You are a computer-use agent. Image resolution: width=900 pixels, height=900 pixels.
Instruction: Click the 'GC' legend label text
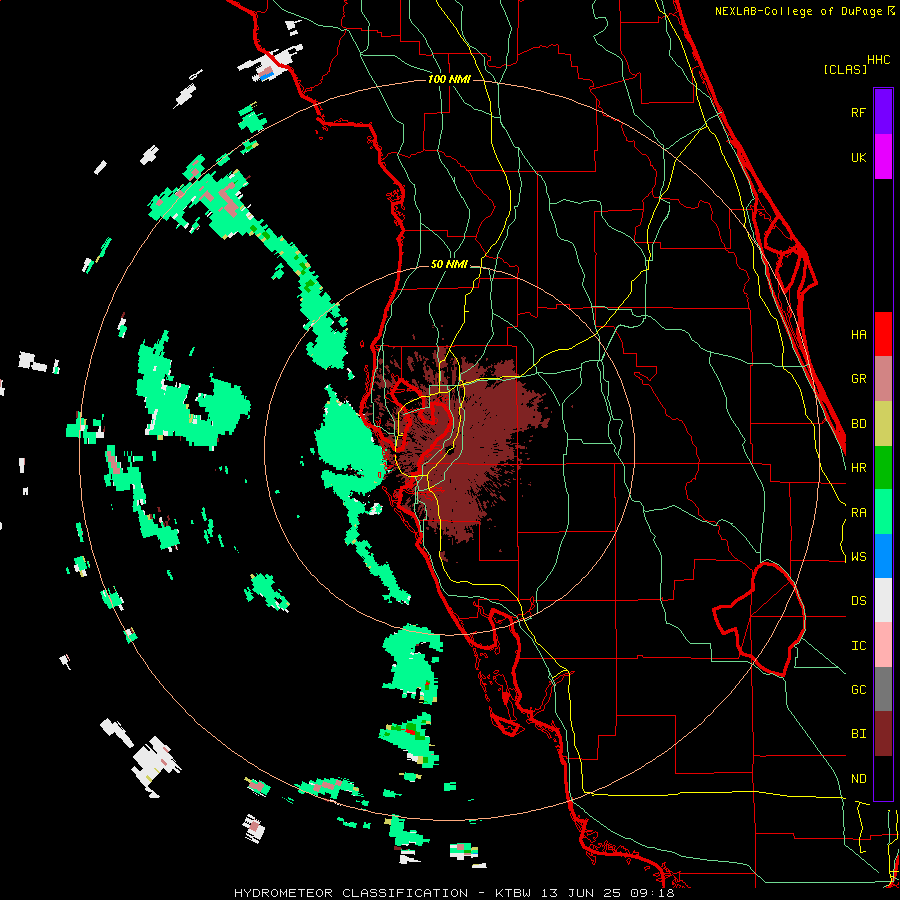click(x=858, y=690)
